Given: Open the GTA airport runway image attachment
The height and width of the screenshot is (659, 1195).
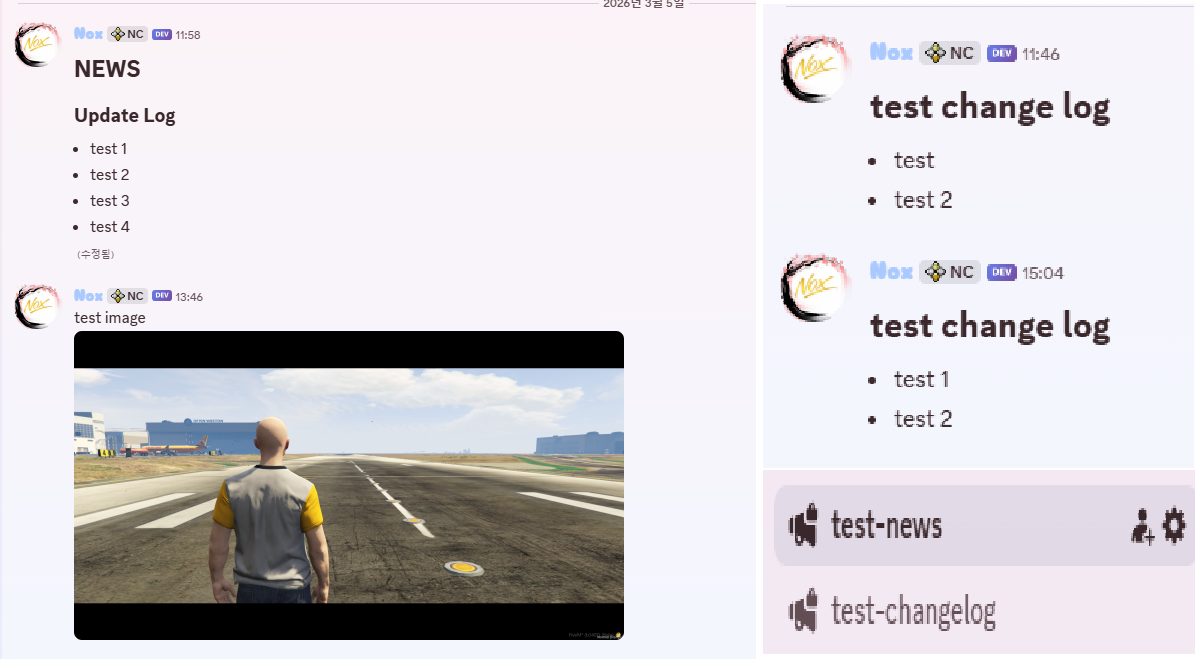Looking at the screenshot, I should click(349, 485).
